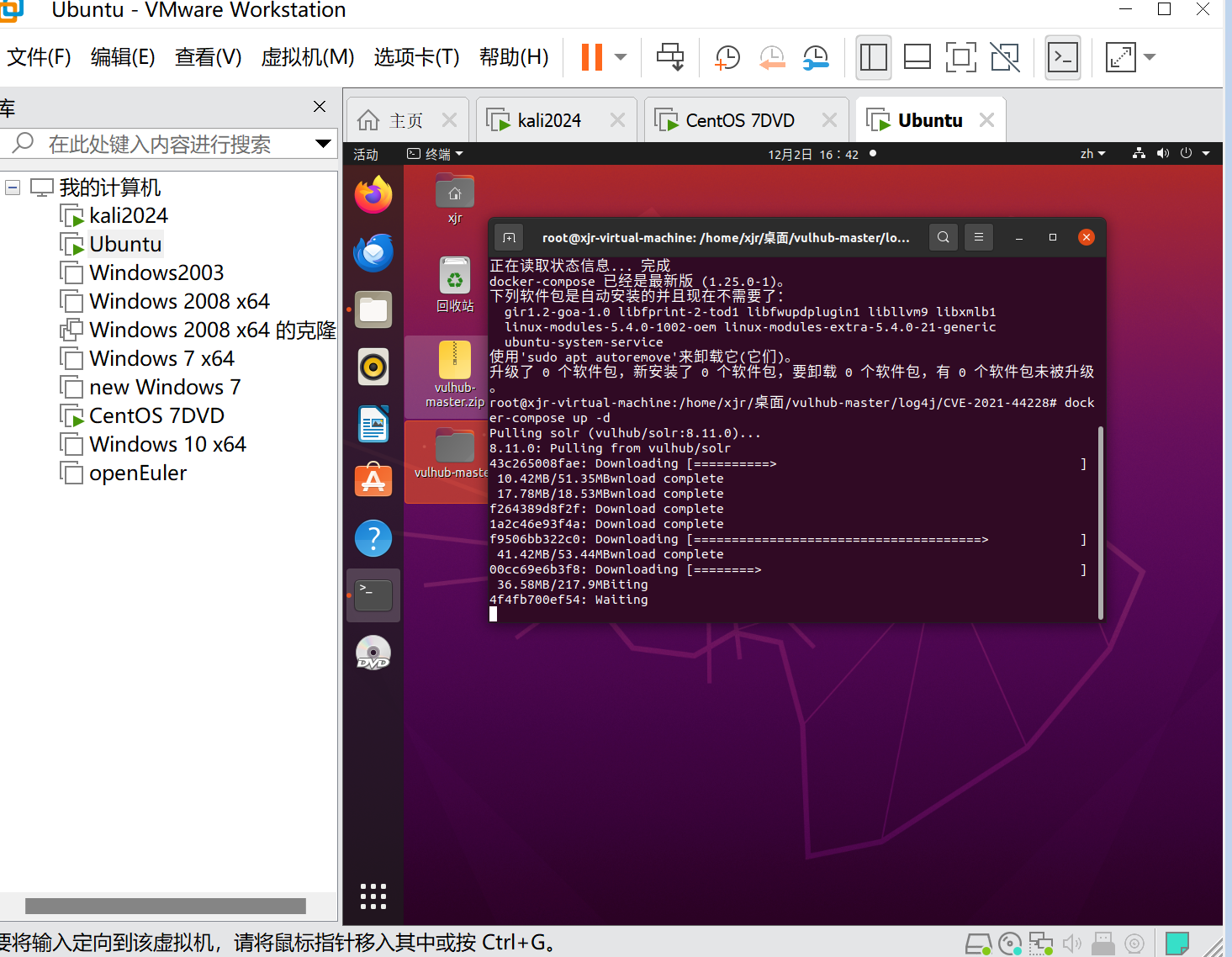Viewport: 1232px width, 957px height.
Task: Click the date and time 12月2日 16:42
Action: [x=813, y=154]
